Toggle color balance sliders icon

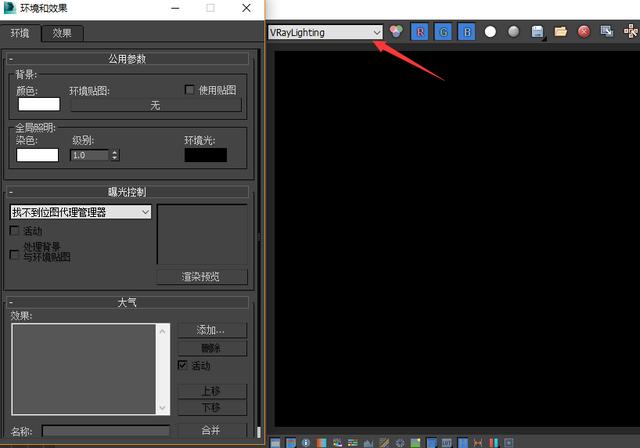(x=353, y=442)
